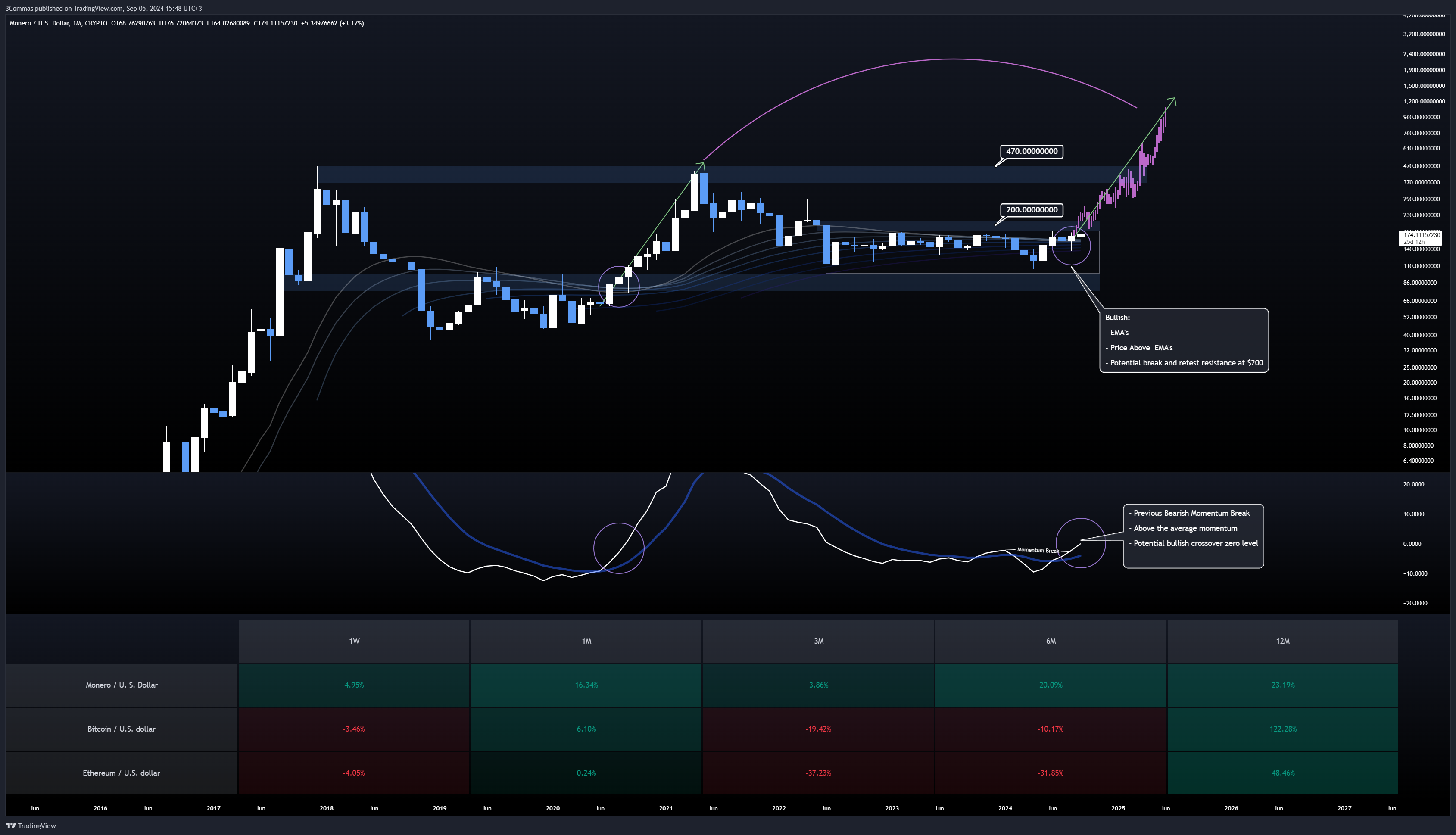Click the Monero 12M value 23.19%
The width and height of the screenshot is (1456, 835).
(1283, 685)
